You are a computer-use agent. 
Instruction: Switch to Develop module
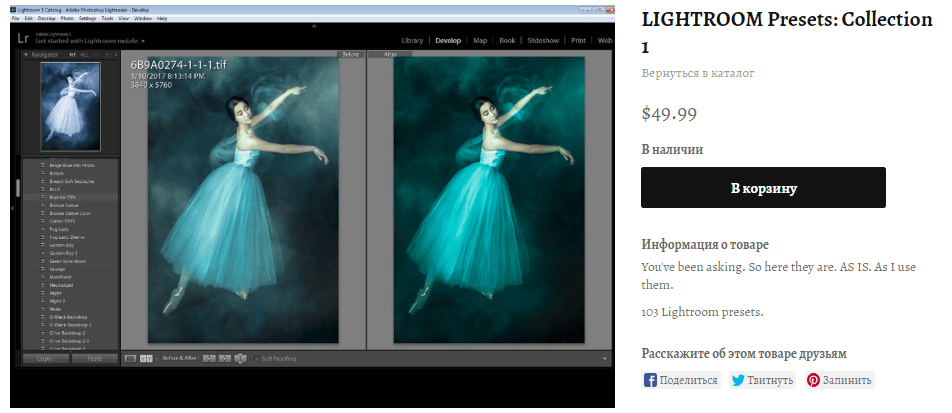point(448,41)
